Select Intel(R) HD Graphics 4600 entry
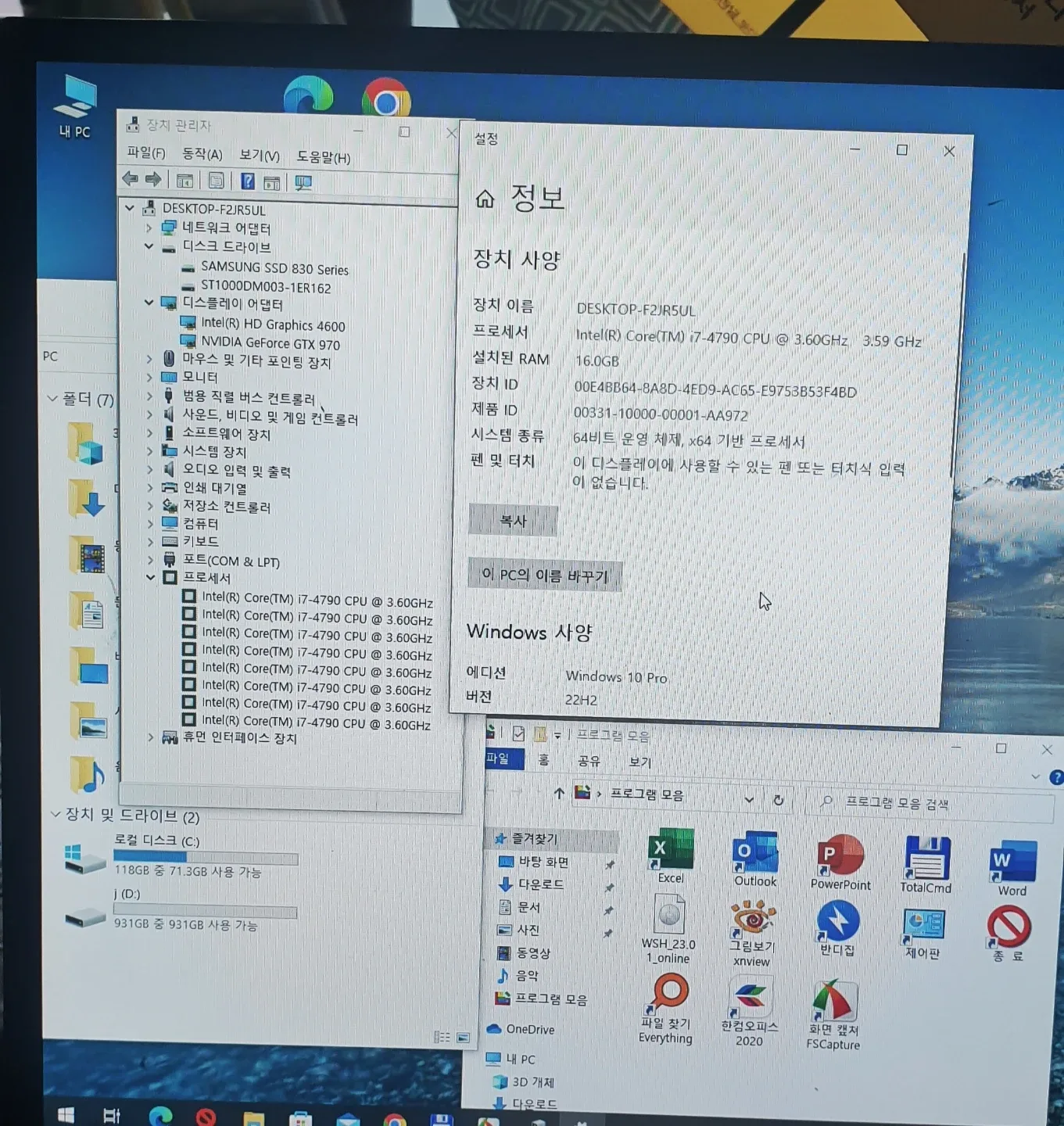 (x=272, y=325)
